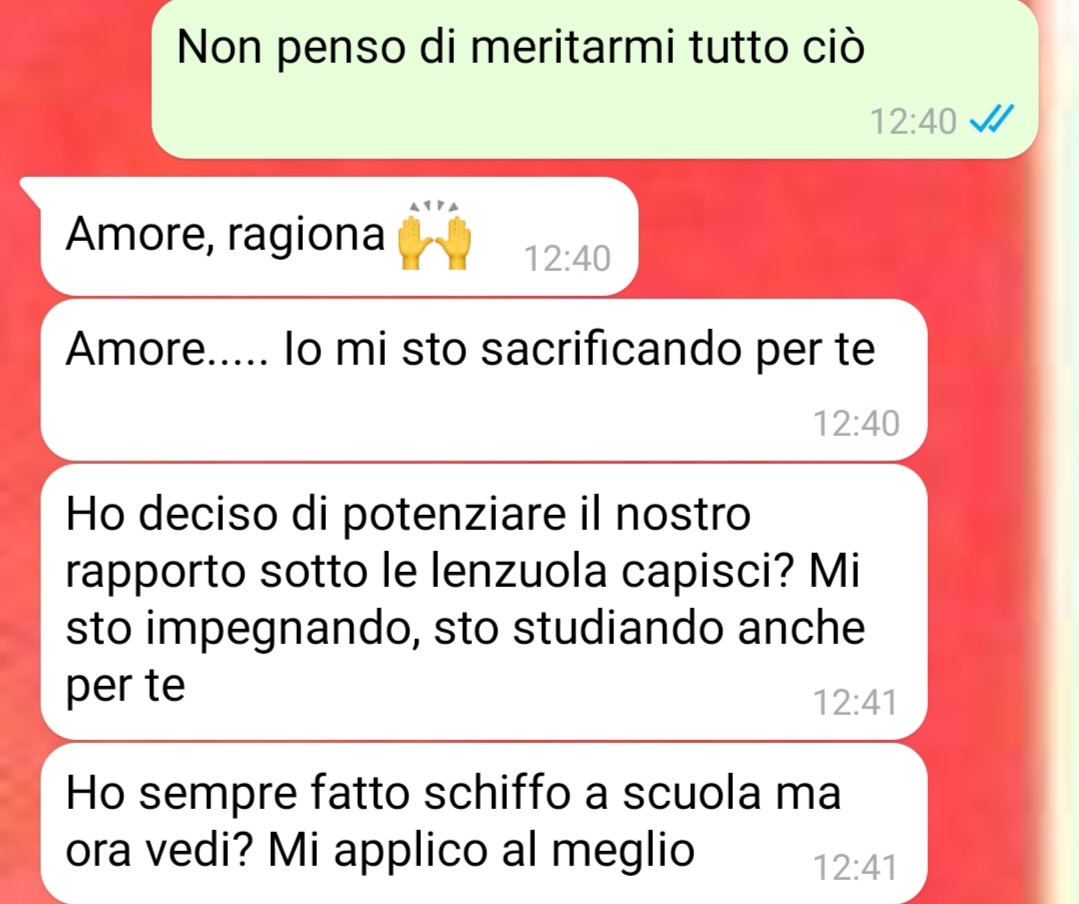Click the 12:40 timestamp on the green message
Image resolution: width=1079 pixels, height=904 pixels.
coord(913,122)
